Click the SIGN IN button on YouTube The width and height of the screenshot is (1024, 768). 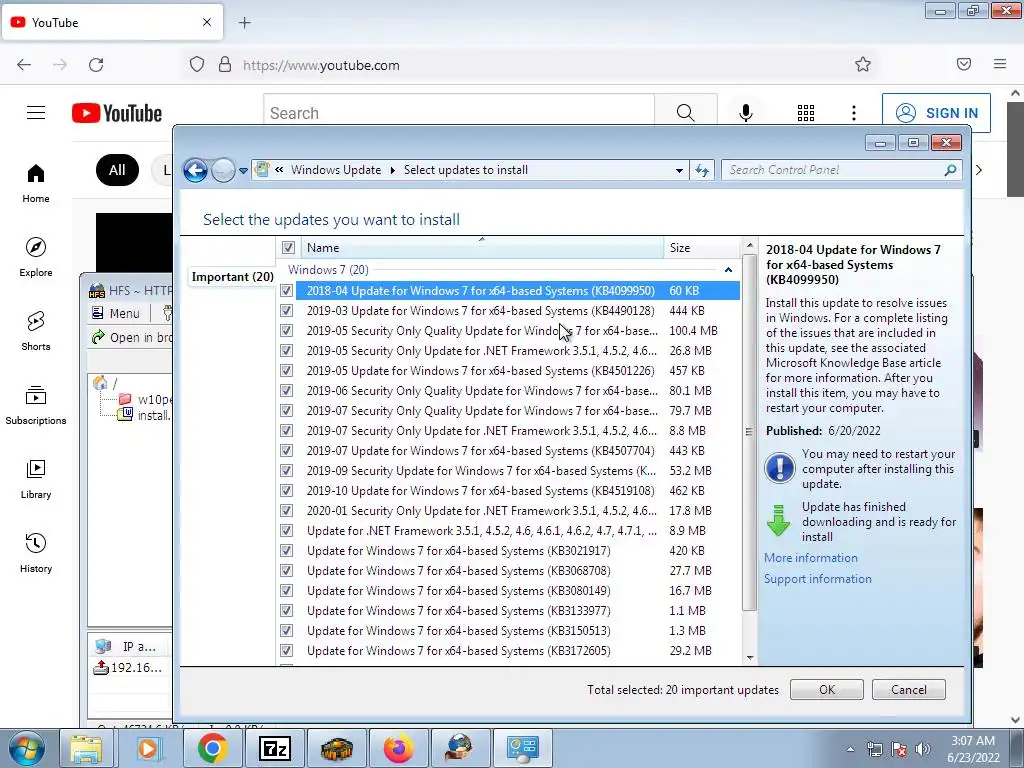coord(936,113)
